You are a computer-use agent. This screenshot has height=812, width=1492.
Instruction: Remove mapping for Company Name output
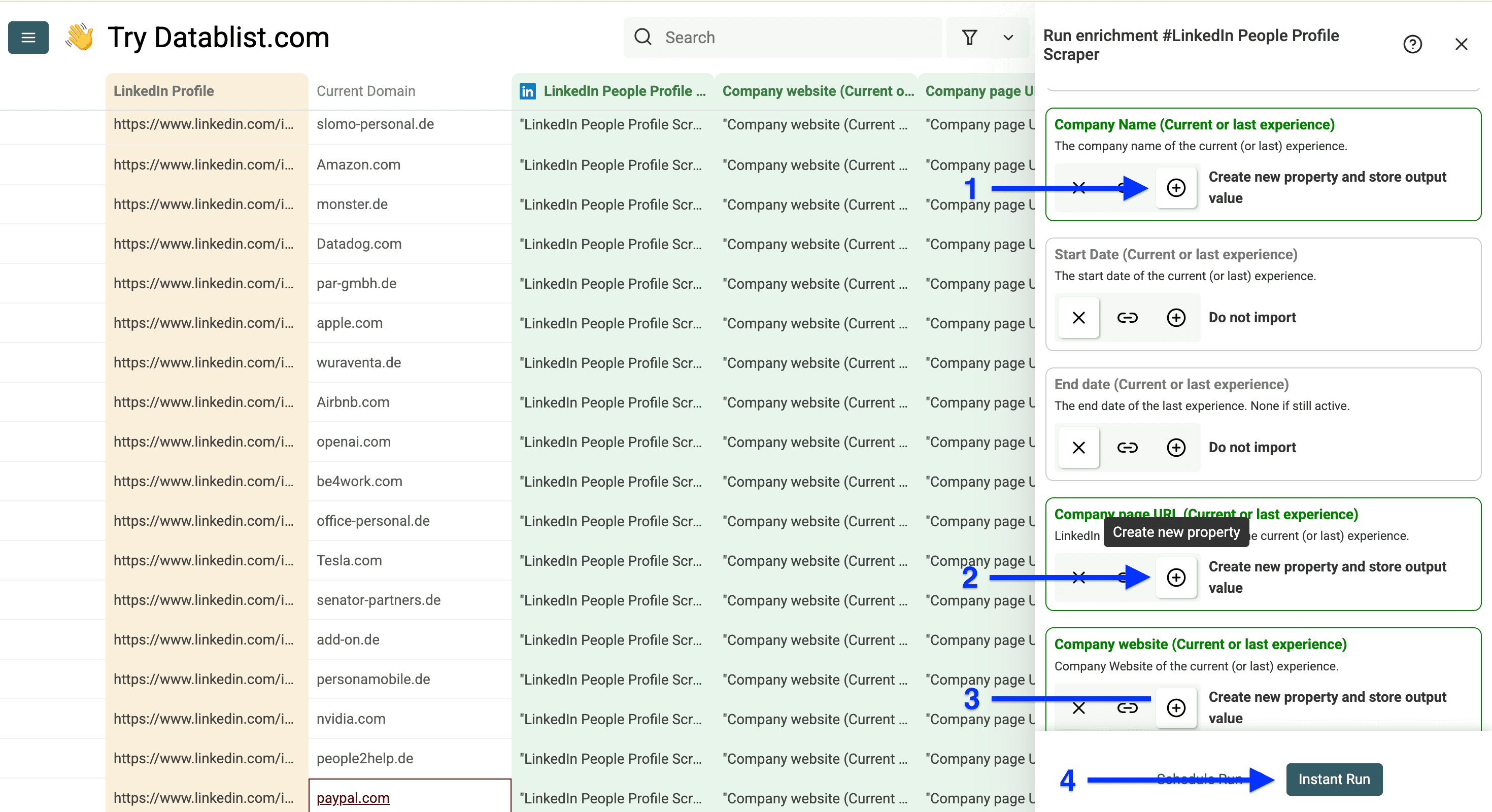tap(1078, 188)
